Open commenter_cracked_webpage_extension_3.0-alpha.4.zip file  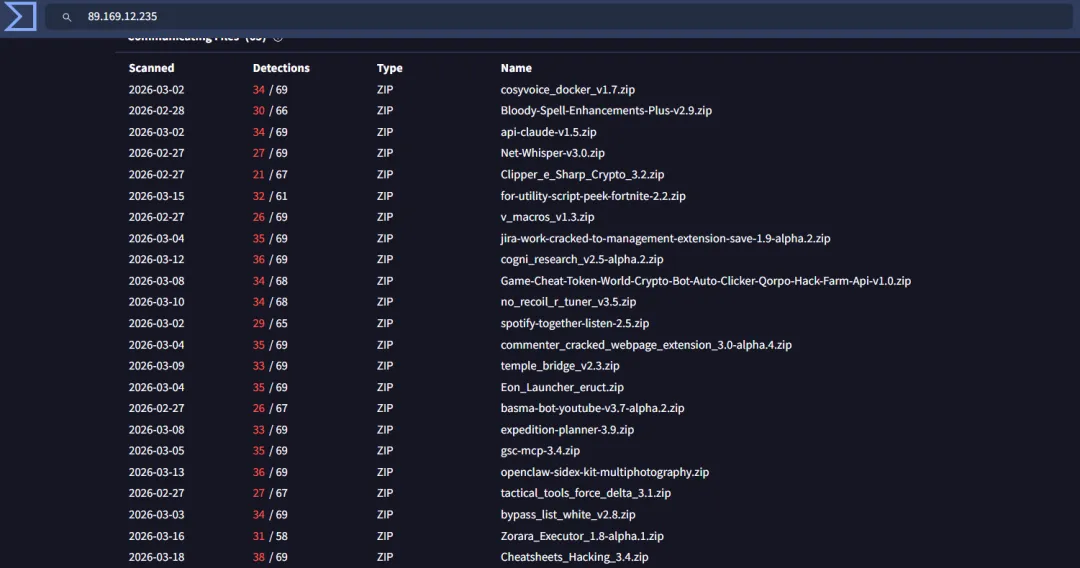646,344
